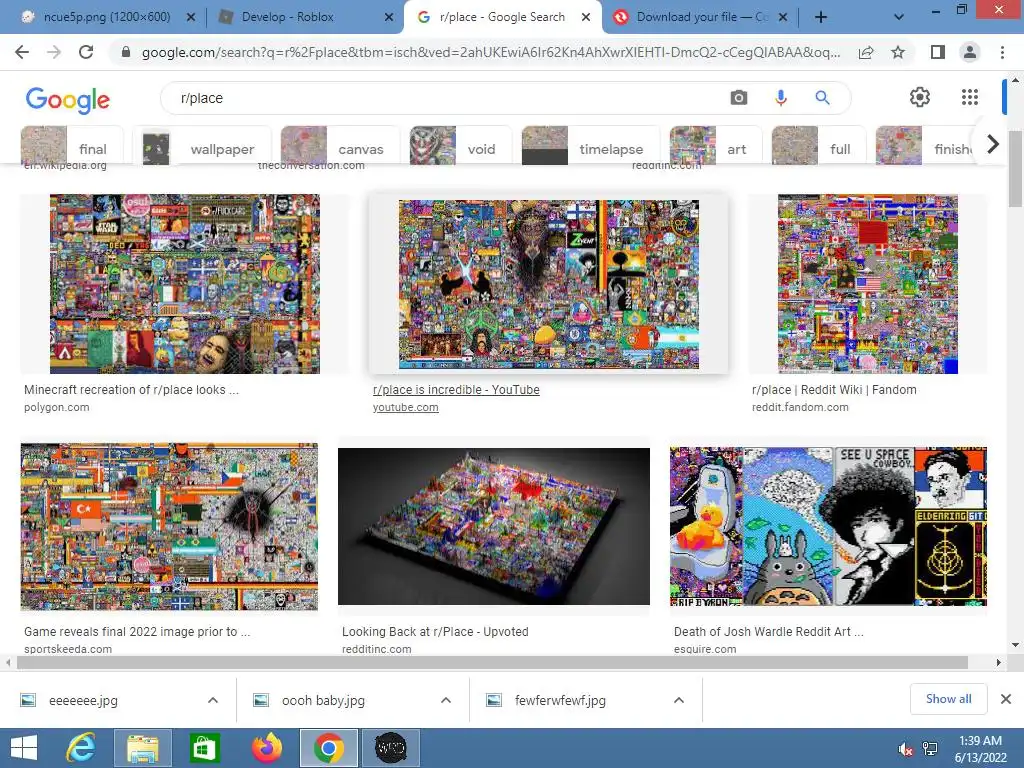This screenshot has width=1024, height=768.
Task: Open Chrome's three-dot menu
Action: (x=1002, y=52)
